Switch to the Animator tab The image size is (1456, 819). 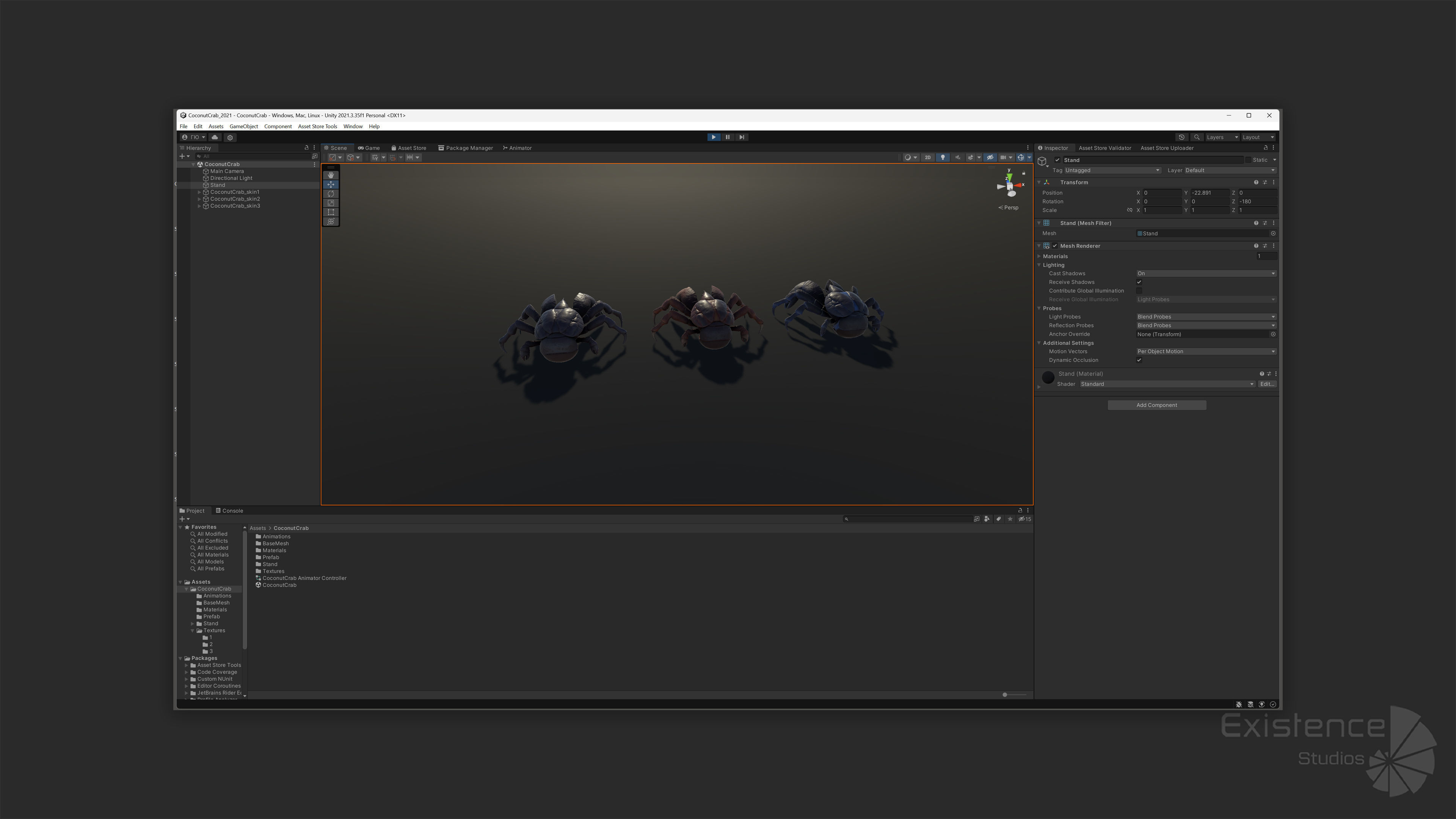coord(517,148)
